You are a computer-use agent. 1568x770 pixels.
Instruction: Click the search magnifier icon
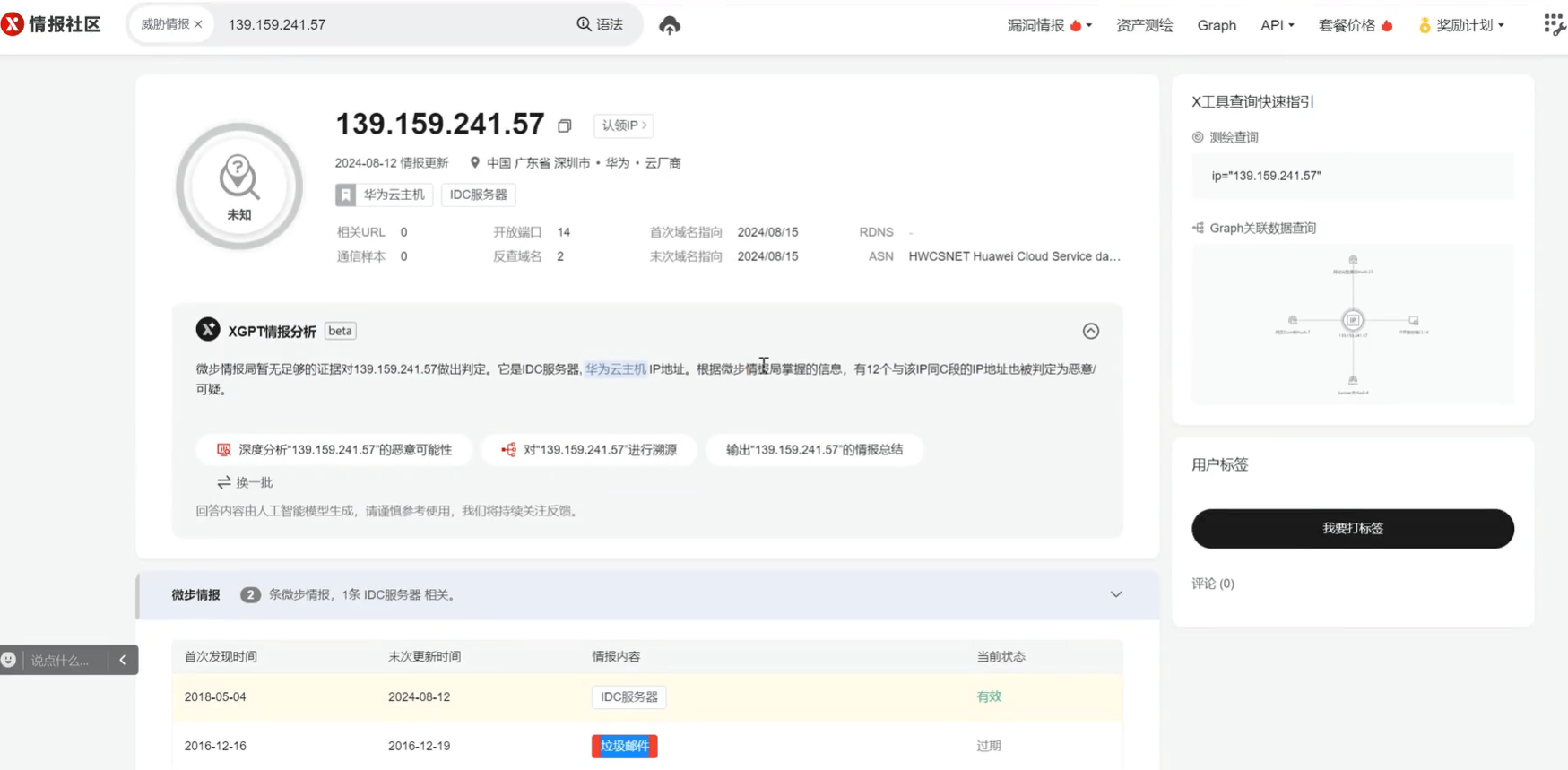[x=584, y=24]
